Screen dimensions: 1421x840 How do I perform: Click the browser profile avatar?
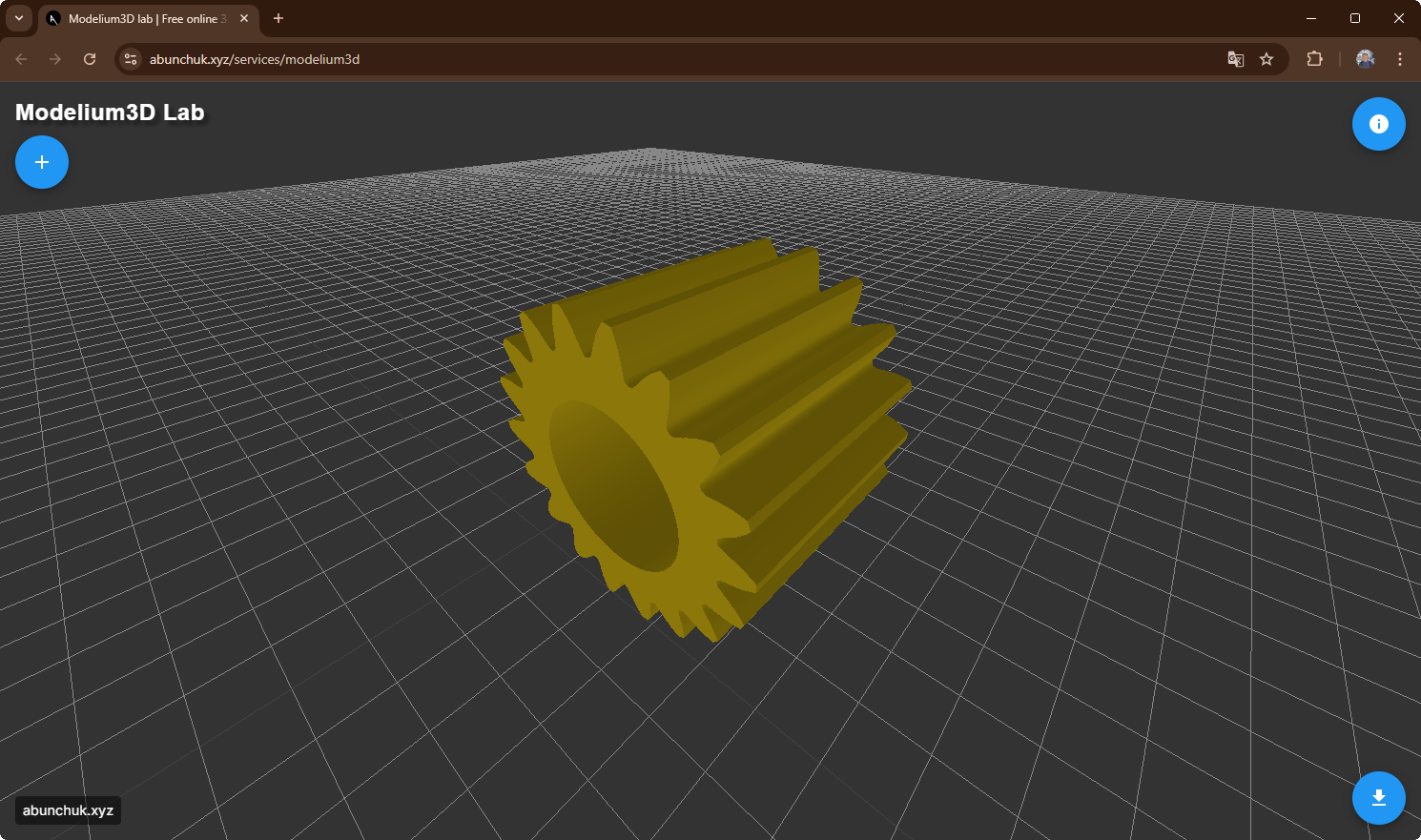coord(1365,59)
